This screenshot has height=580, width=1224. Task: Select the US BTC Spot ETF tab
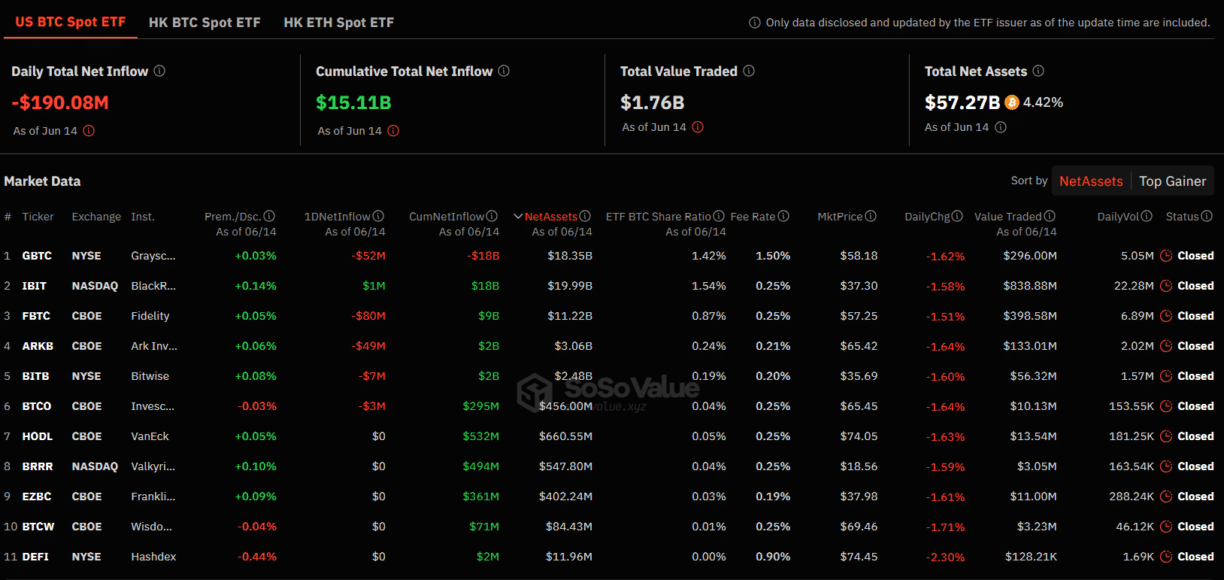(x=70, y=19)
